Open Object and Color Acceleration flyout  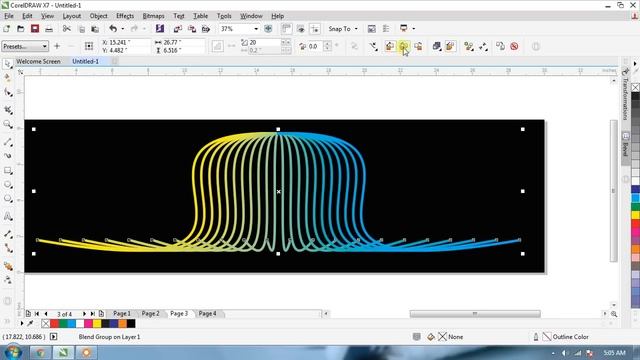(x=436, y=46)
